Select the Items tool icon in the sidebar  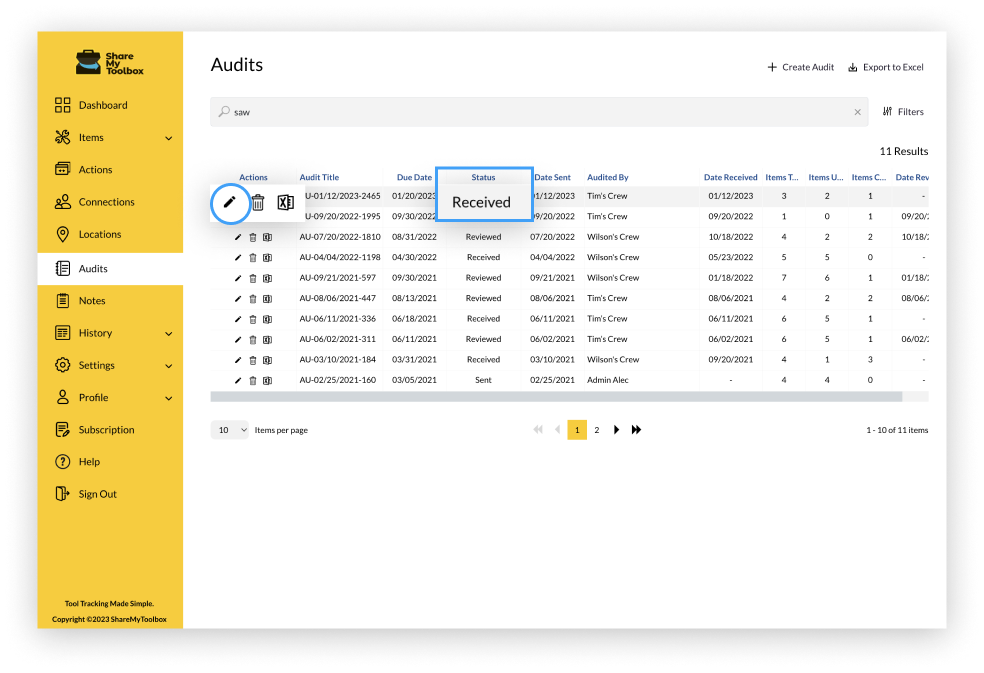63,137
